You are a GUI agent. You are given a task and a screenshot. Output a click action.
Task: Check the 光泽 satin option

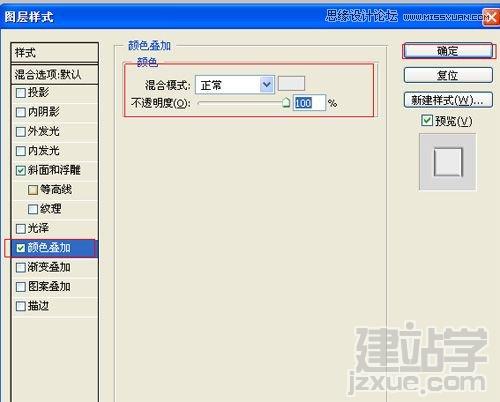coord(21,228)
